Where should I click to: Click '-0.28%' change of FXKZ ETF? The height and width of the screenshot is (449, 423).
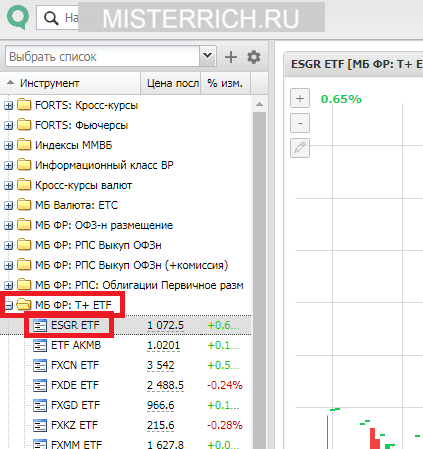click(225, 425)
